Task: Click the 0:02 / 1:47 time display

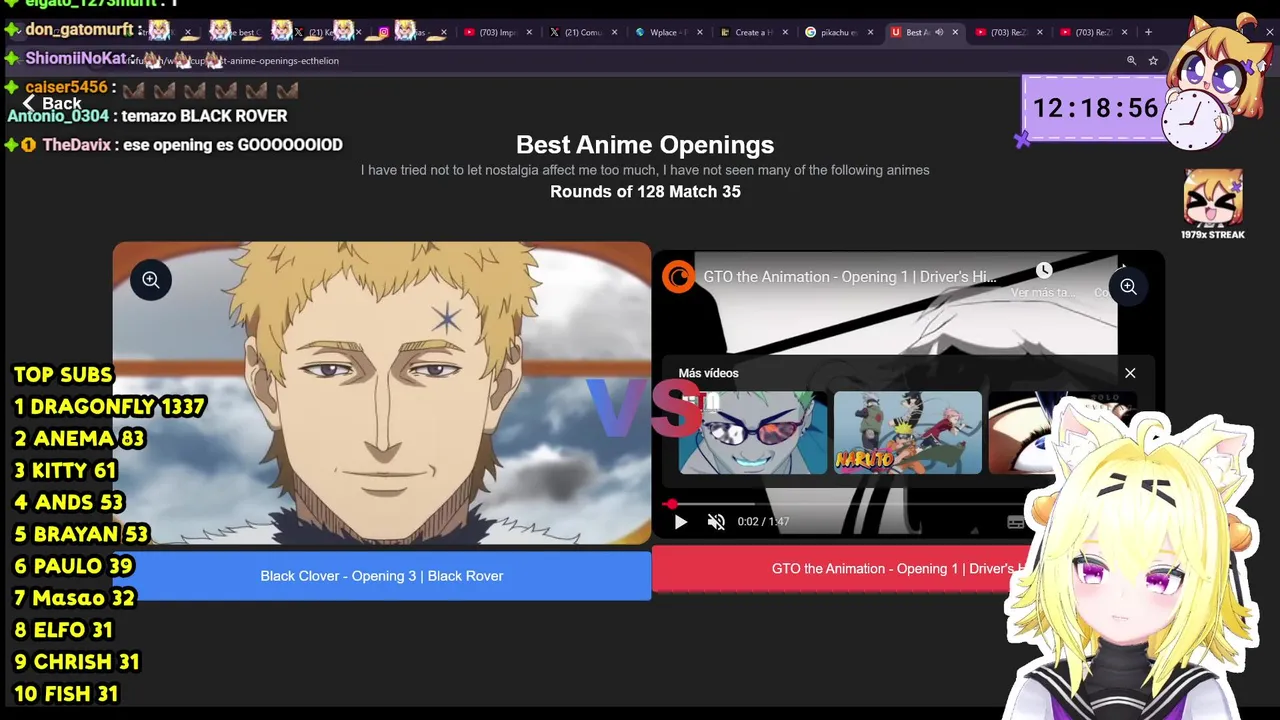Action: pyautogui.click(x=763, y=522)
